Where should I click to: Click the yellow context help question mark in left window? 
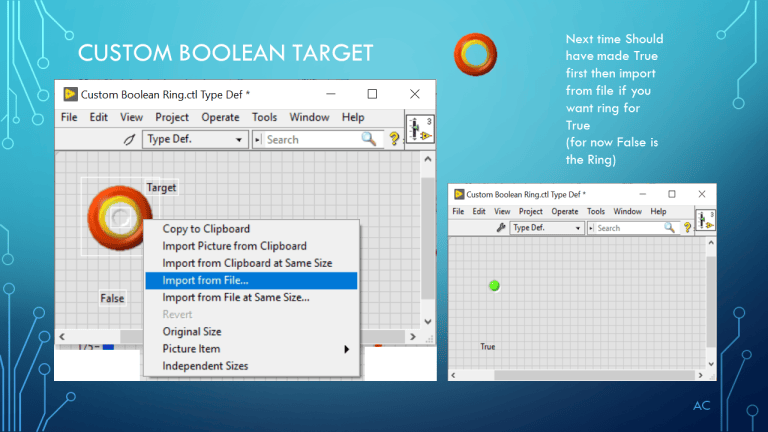394,139
